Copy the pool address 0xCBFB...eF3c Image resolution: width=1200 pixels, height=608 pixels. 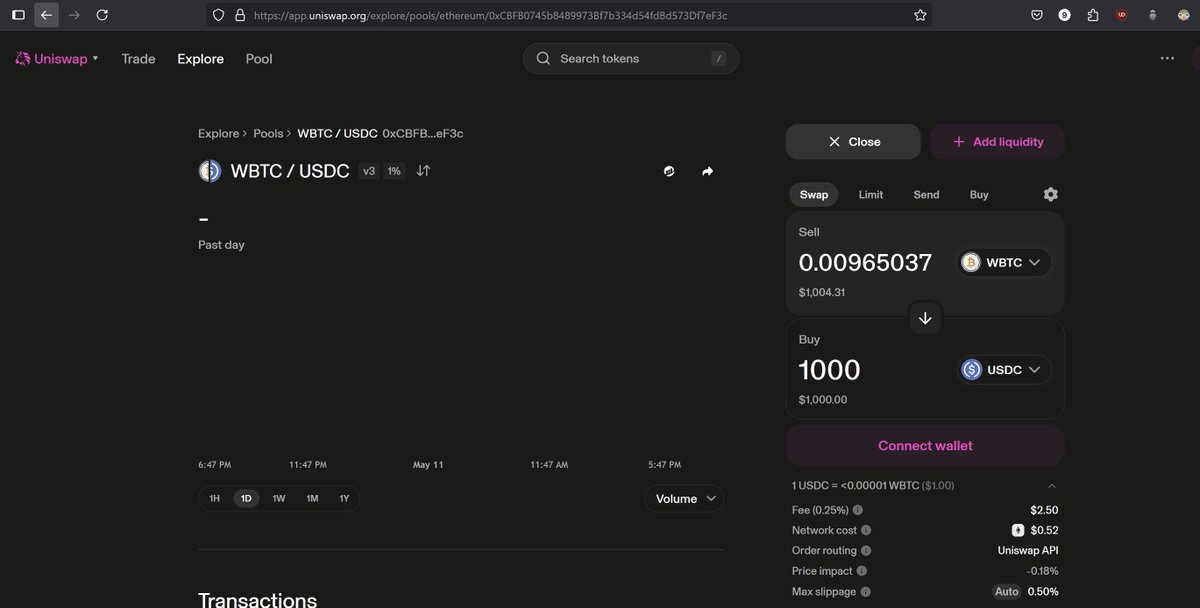423,133
